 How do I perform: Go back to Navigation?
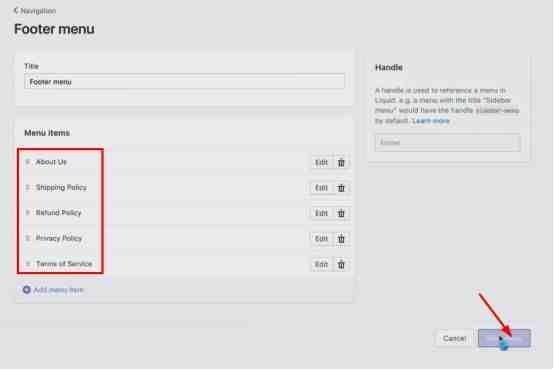35,11
